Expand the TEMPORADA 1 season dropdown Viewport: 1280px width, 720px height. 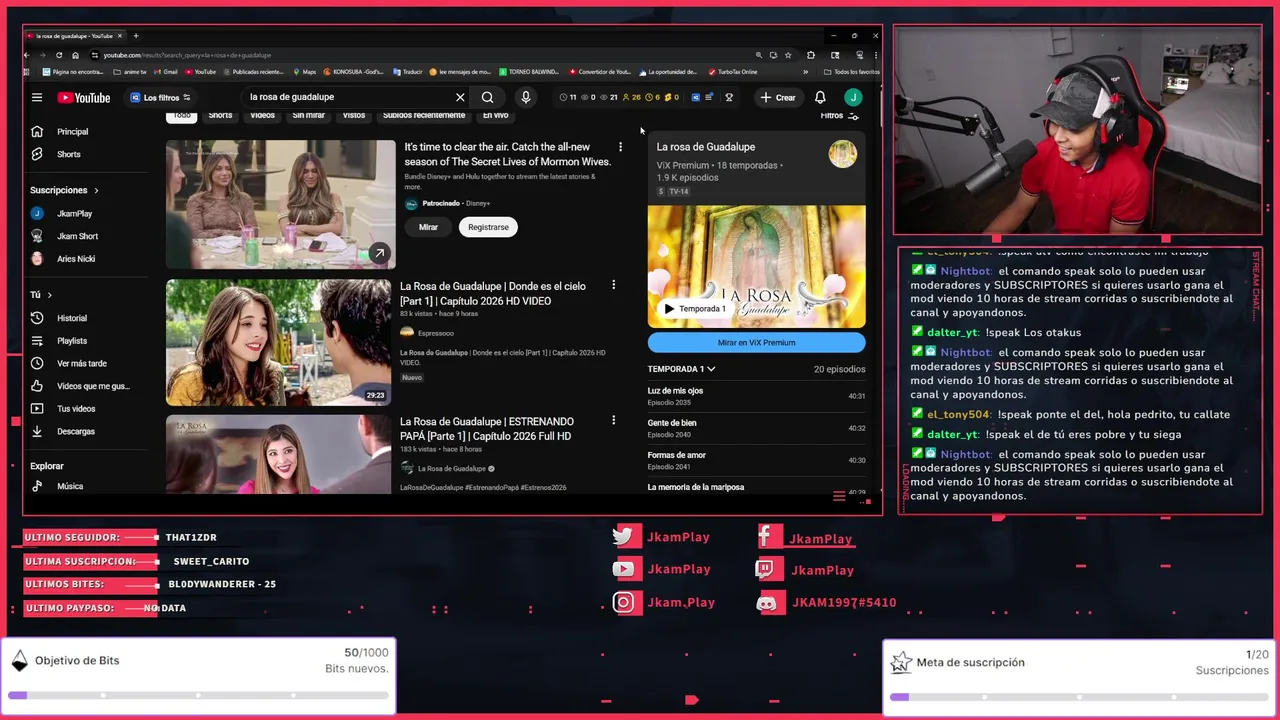(681, 369)
